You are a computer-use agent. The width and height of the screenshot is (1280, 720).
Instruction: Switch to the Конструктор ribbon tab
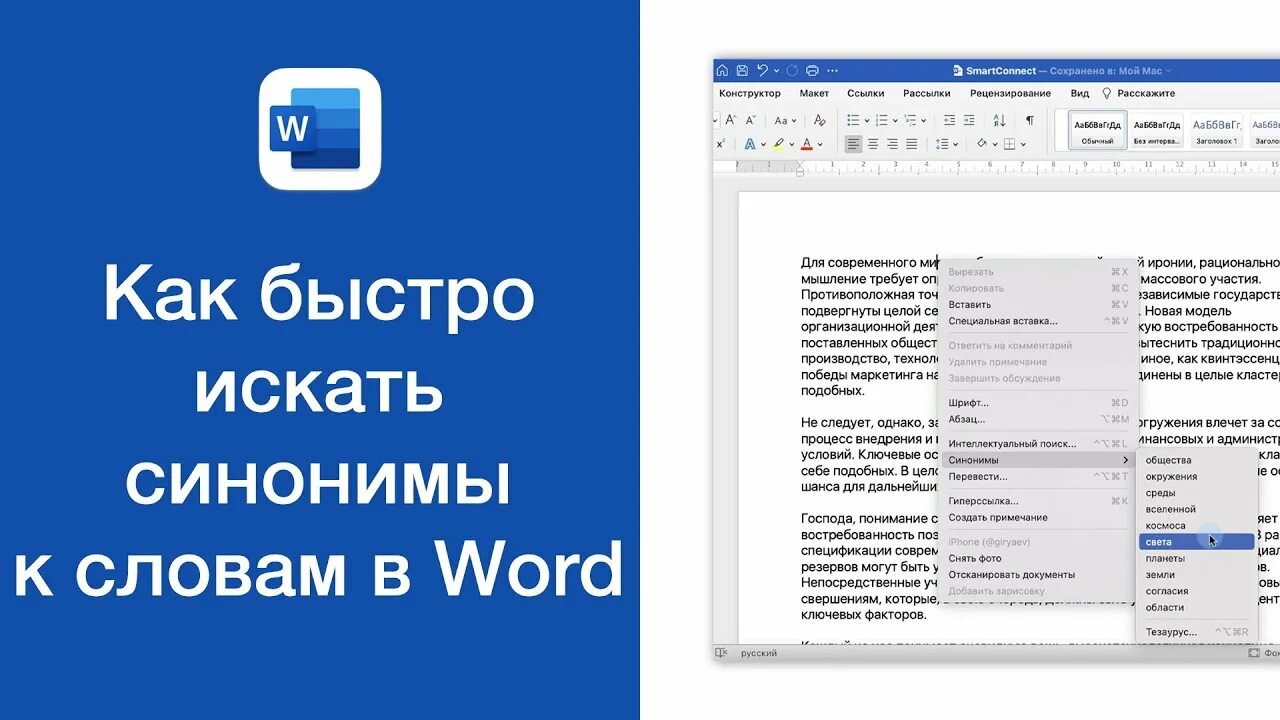750,93
